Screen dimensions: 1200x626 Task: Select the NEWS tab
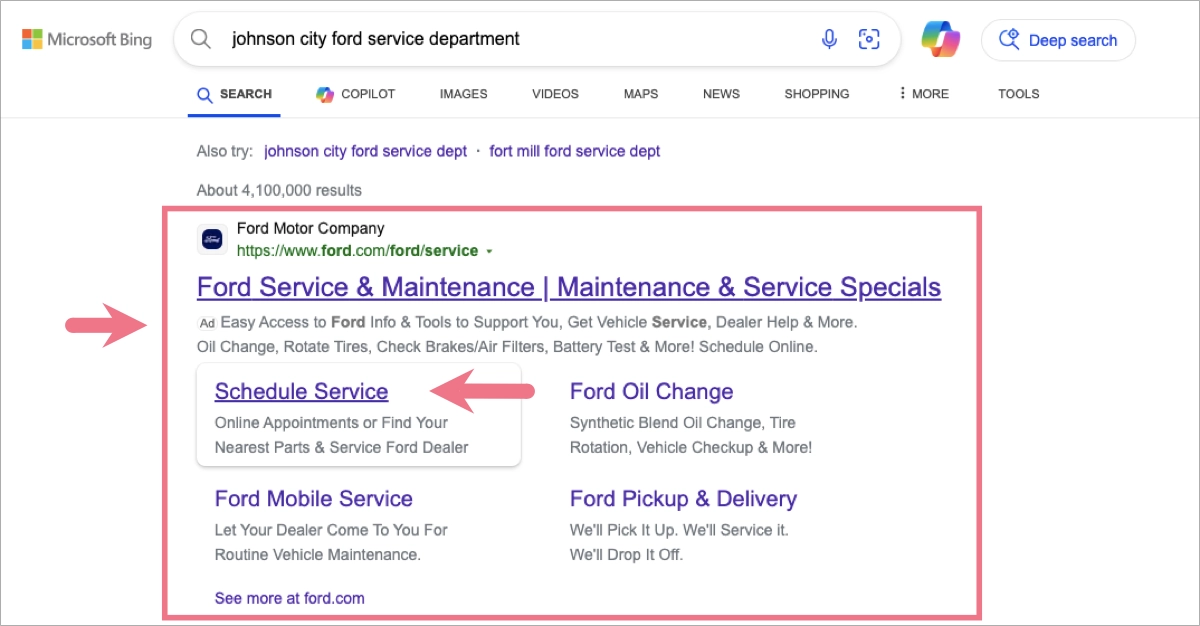point(720,93)
